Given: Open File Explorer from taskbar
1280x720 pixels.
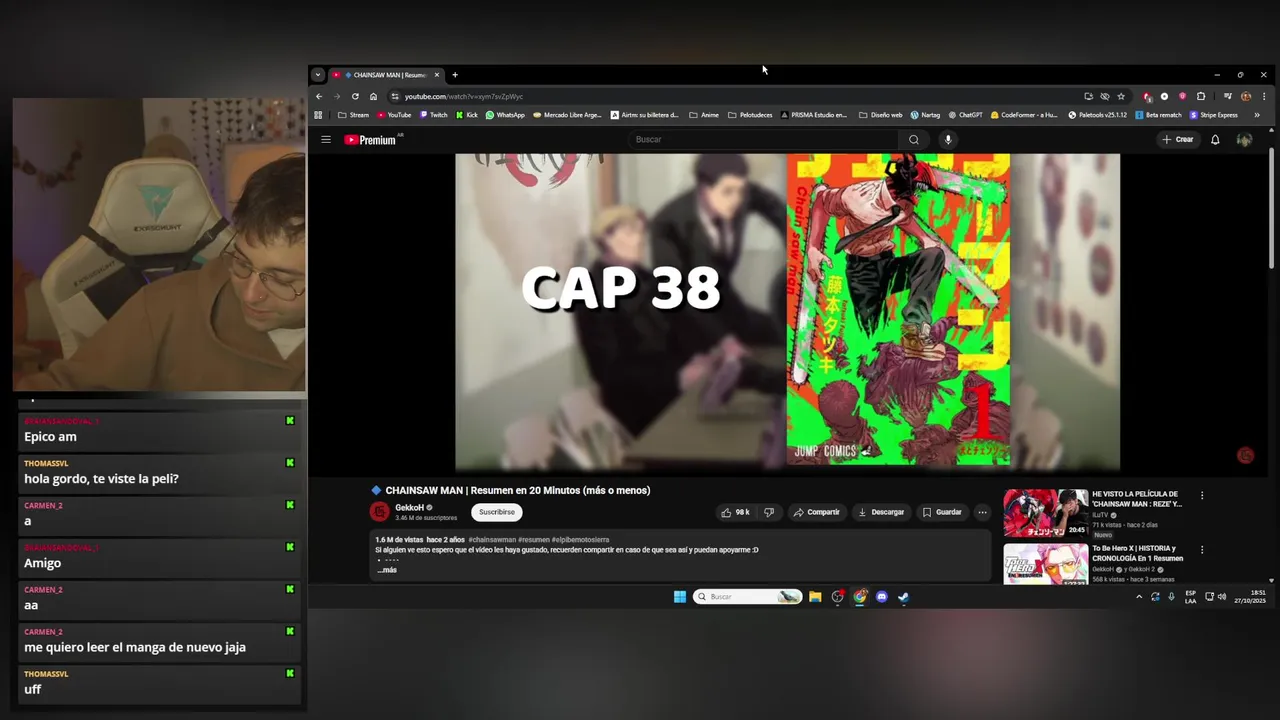Looking at the screenshot, I should [815, 597].
